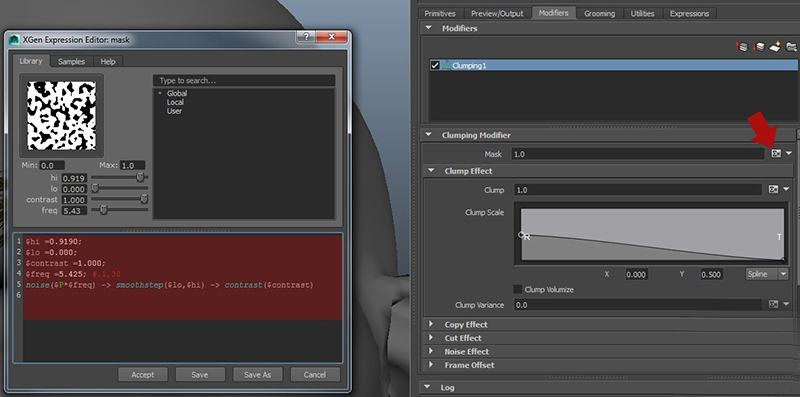
Task: Click the Max value field
Action: 133,165
